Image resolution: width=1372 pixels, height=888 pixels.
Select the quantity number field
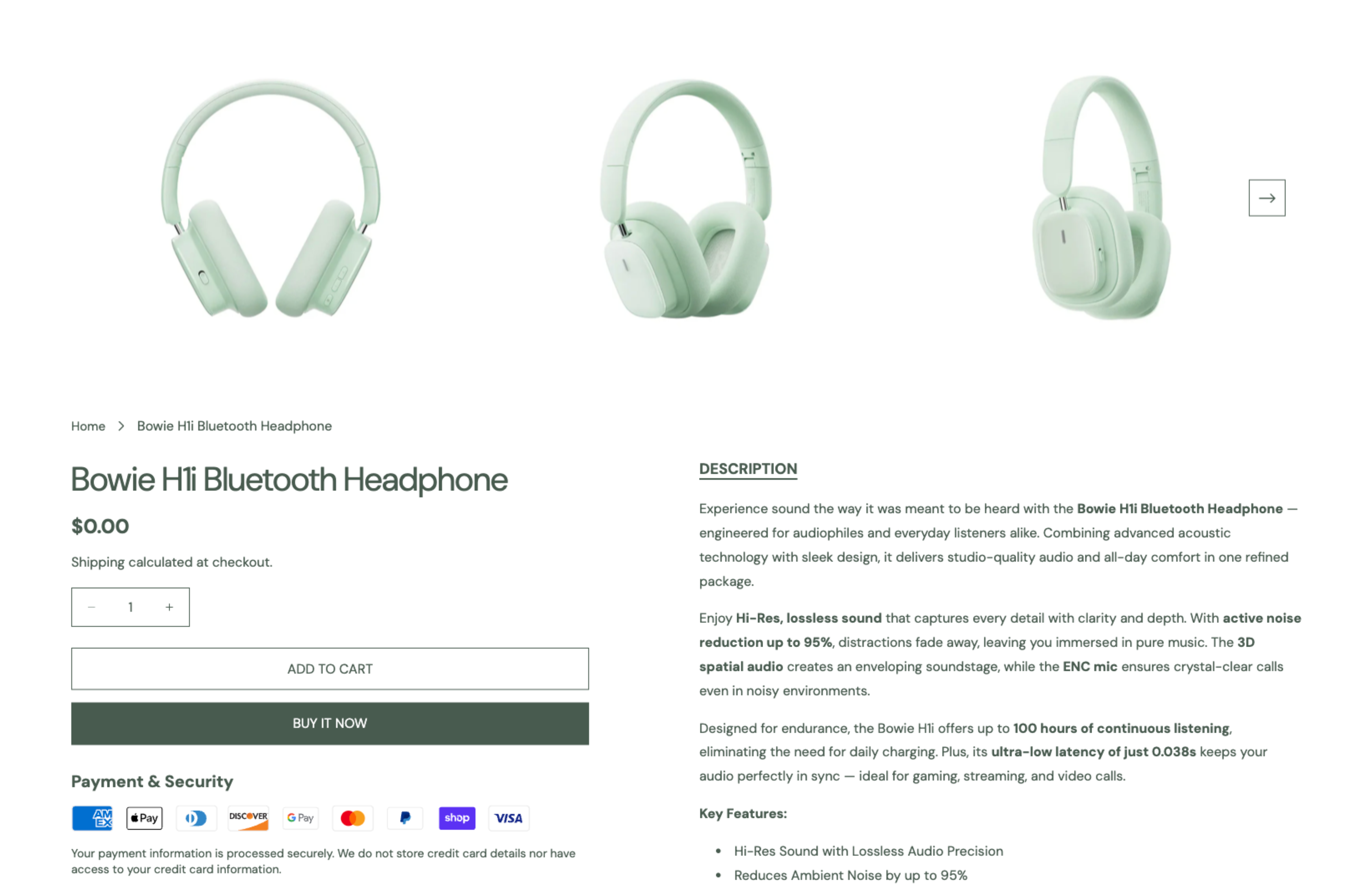pyautogui.click(x=130, y=607)
